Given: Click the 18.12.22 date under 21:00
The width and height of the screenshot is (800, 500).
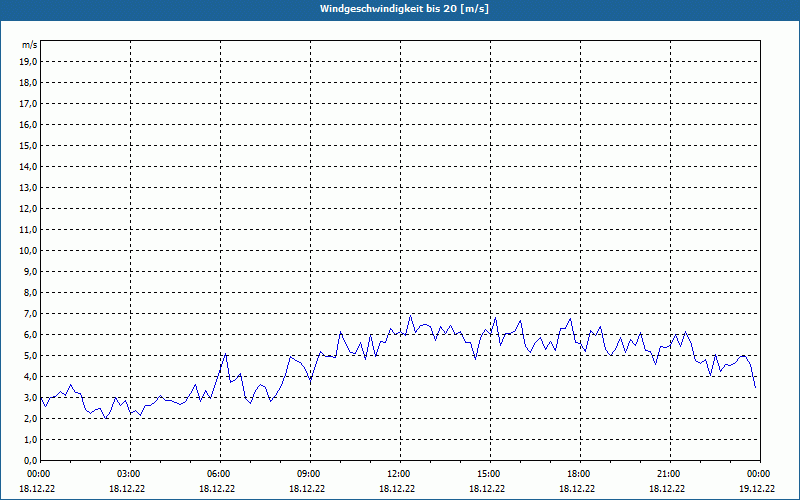Looking at the screenshot, I should 667,489.
